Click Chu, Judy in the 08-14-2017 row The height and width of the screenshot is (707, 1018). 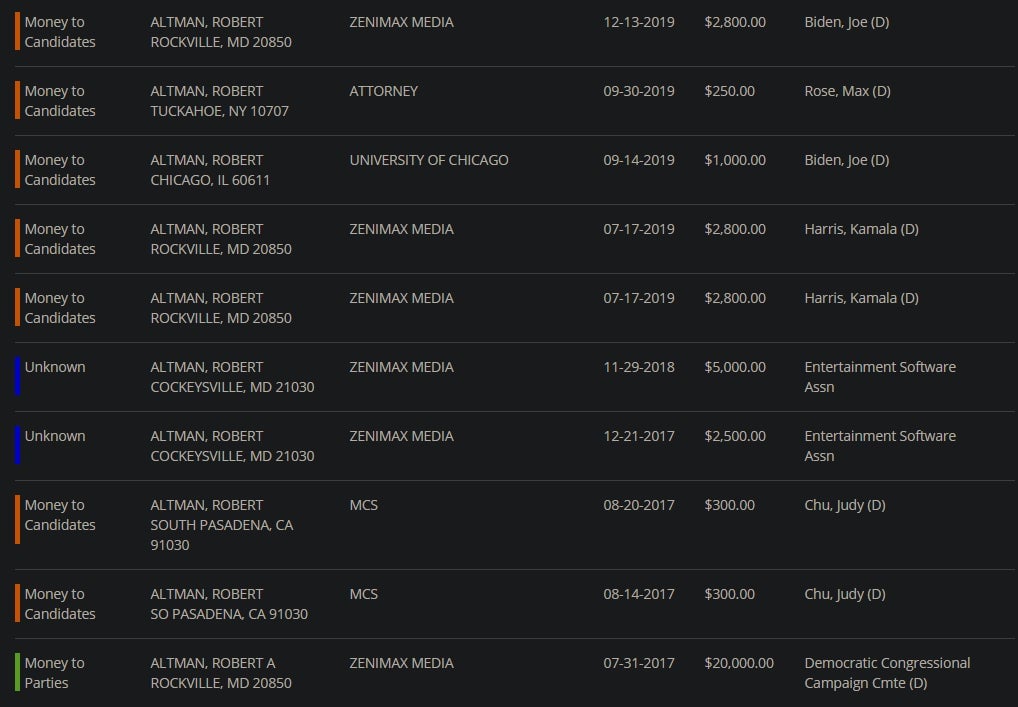point(844,594)
